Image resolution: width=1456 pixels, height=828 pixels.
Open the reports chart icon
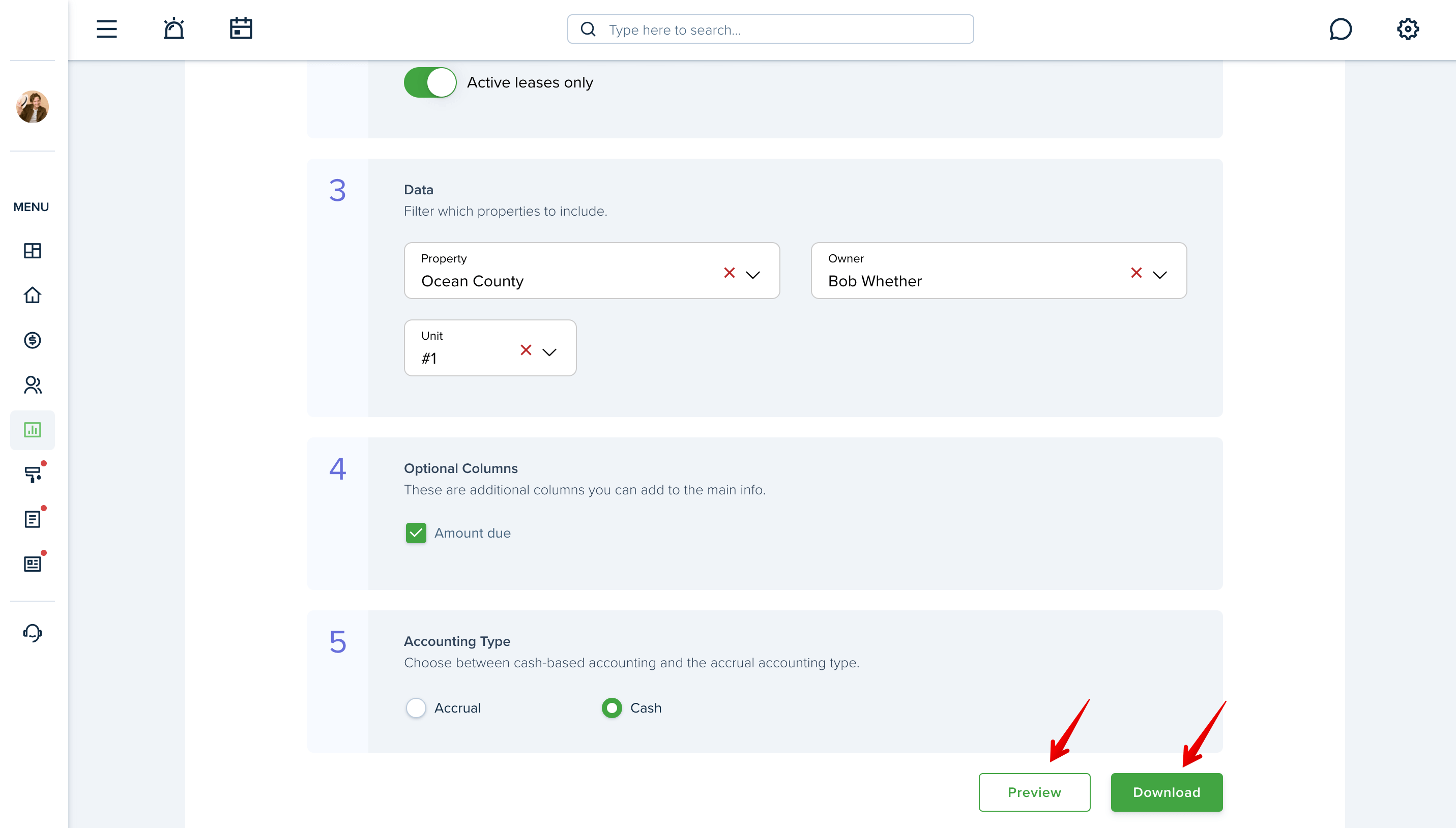coord(33,430)
